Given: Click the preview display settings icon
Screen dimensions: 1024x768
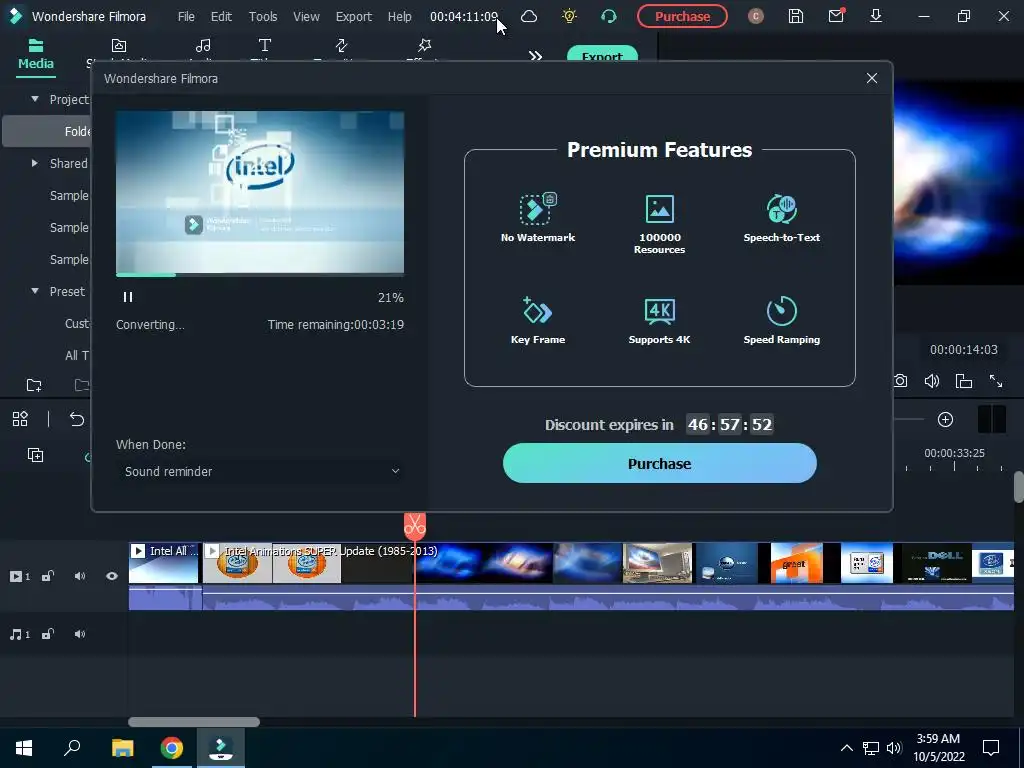Looking at the screenshot, I should point(964,381).
